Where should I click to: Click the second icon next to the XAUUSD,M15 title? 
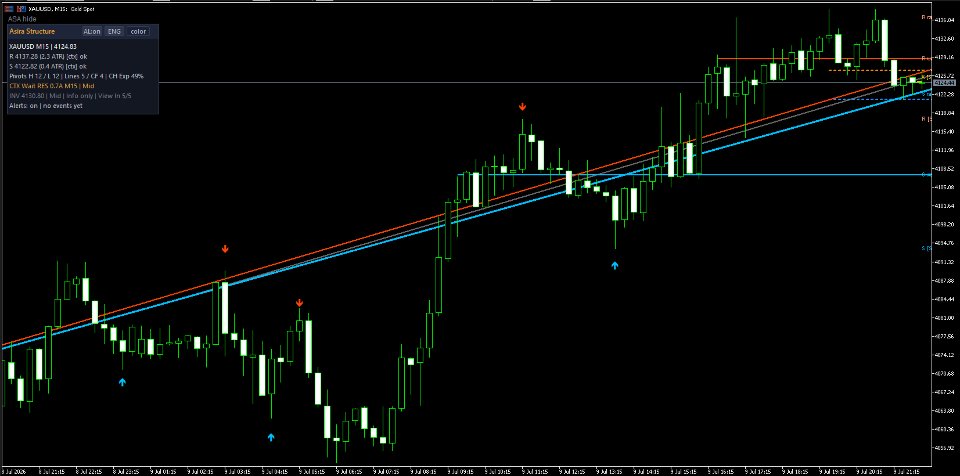point(20,9)
